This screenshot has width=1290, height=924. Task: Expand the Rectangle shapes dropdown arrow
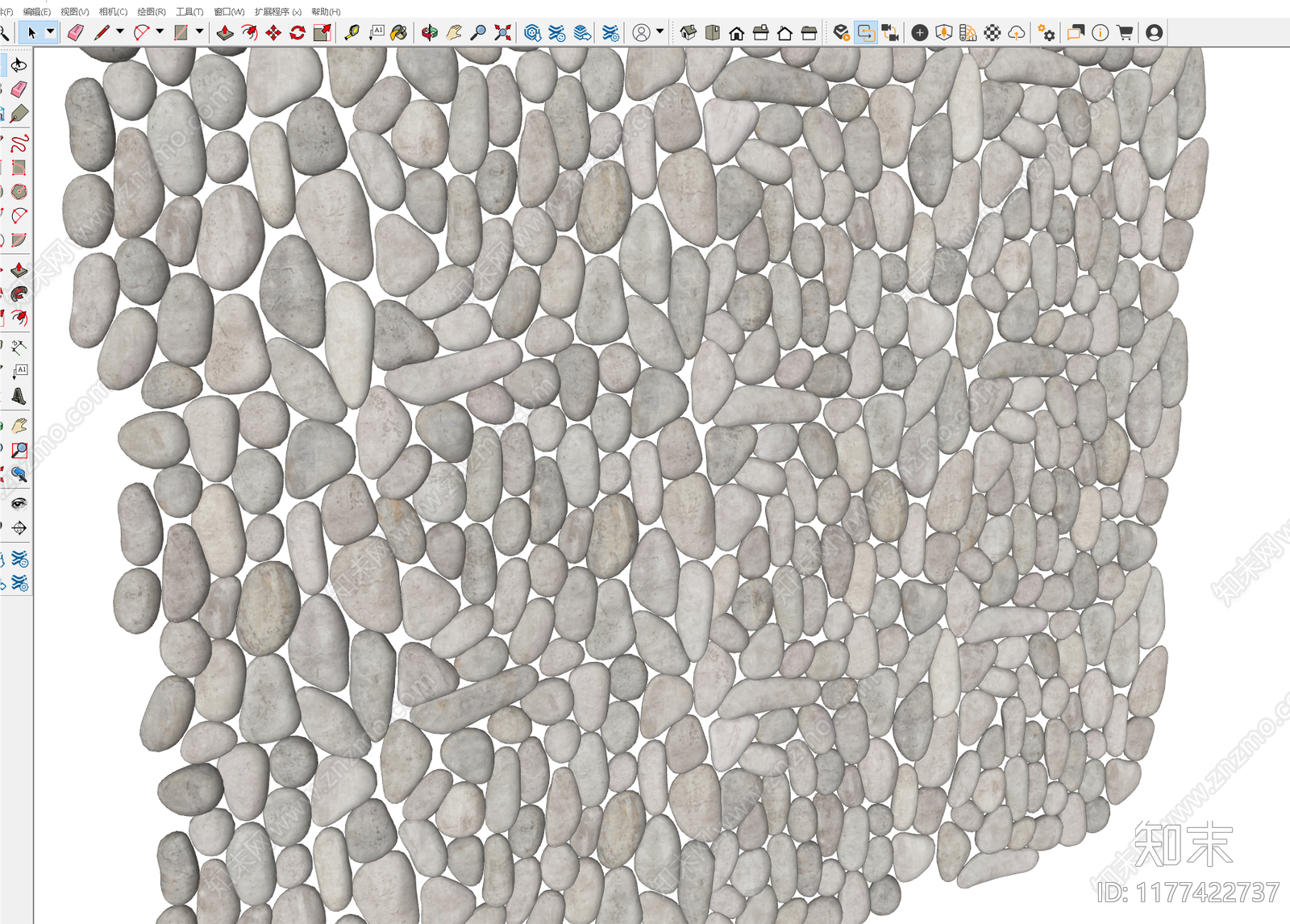pyautogui.click(x=199, y=32)
